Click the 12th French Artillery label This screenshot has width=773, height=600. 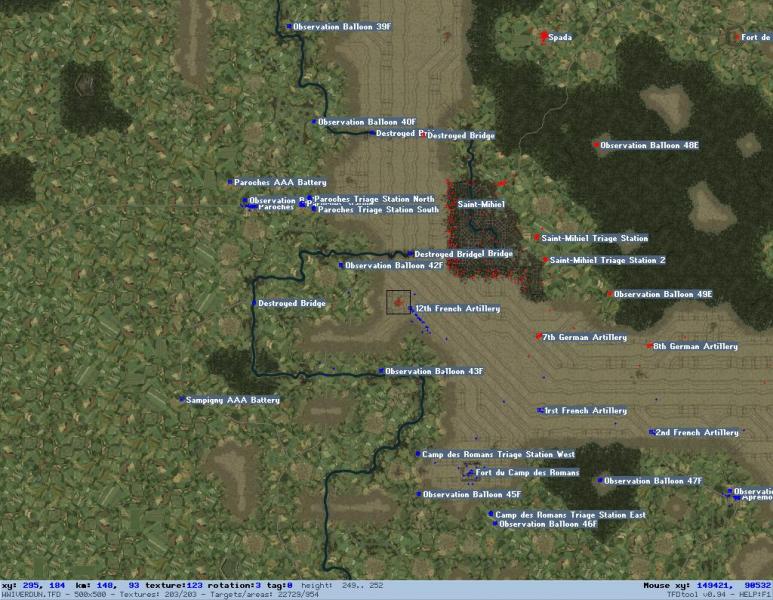pos(457,309)
